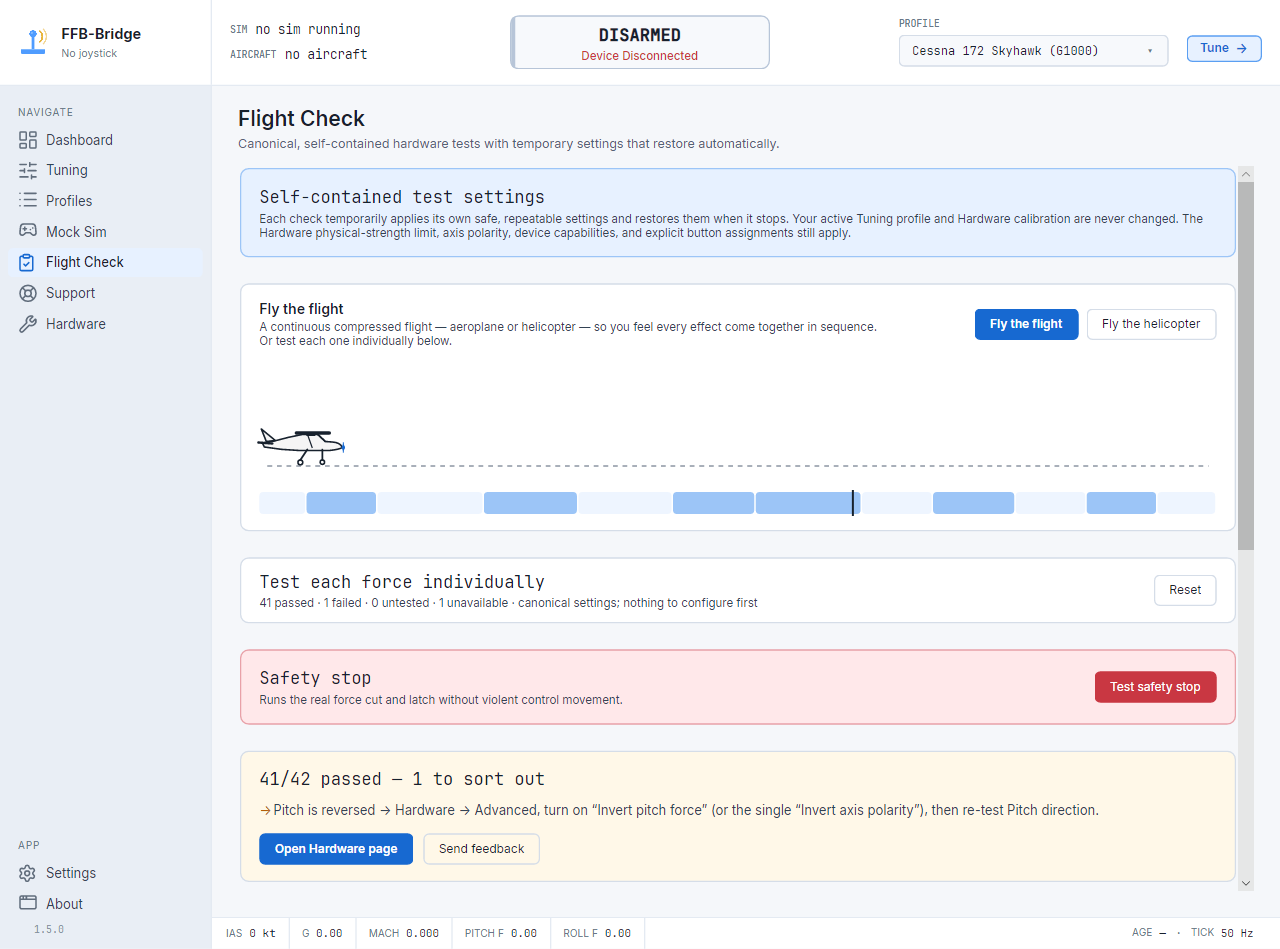Choose the Fly the helicopter option
The image size is (1280, 949).
pyautogui.click(x=1151, y=324)
